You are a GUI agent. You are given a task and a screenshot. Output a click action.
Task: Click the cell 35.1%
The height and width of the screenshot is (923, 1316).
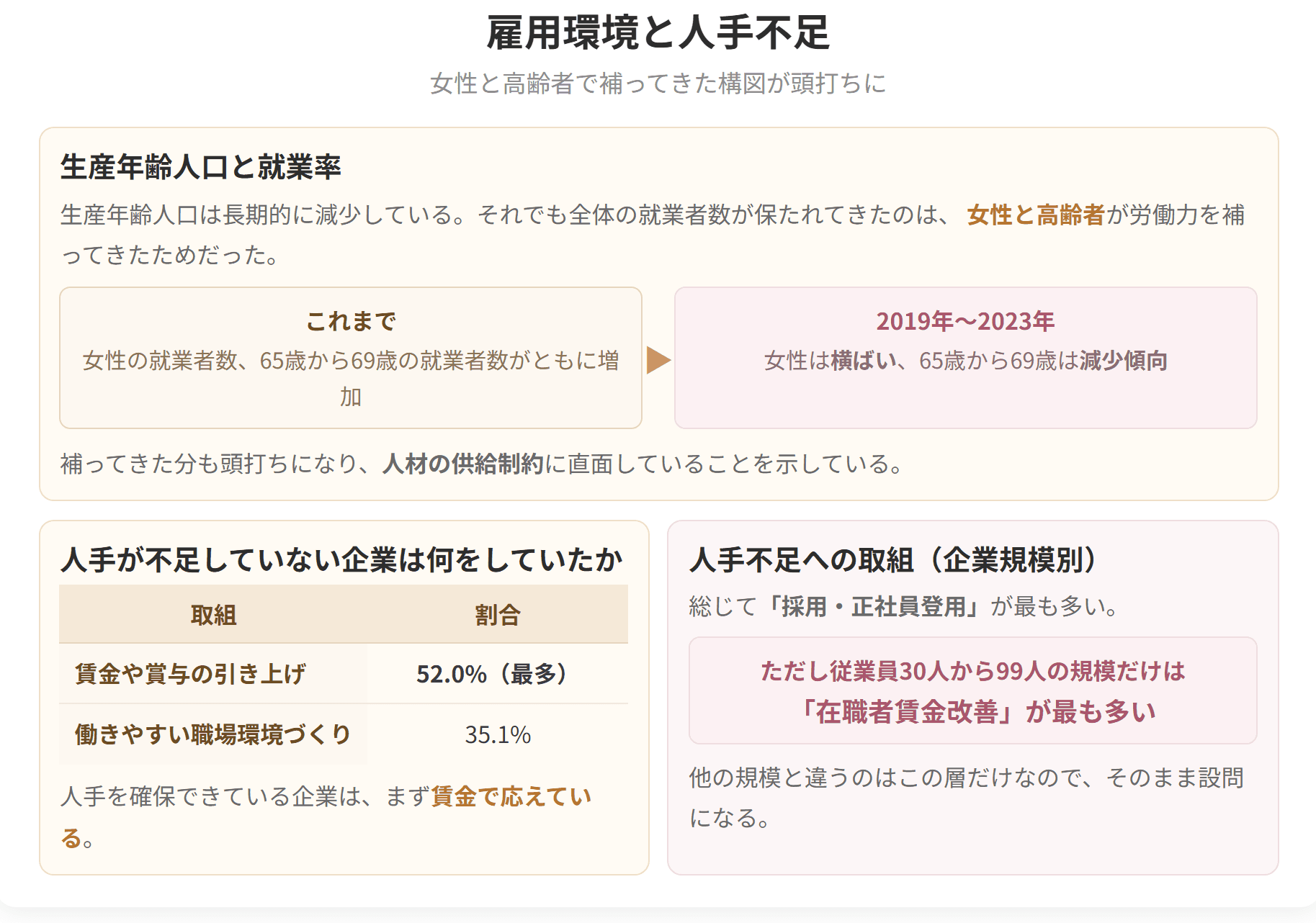click(x=497, y=734)
